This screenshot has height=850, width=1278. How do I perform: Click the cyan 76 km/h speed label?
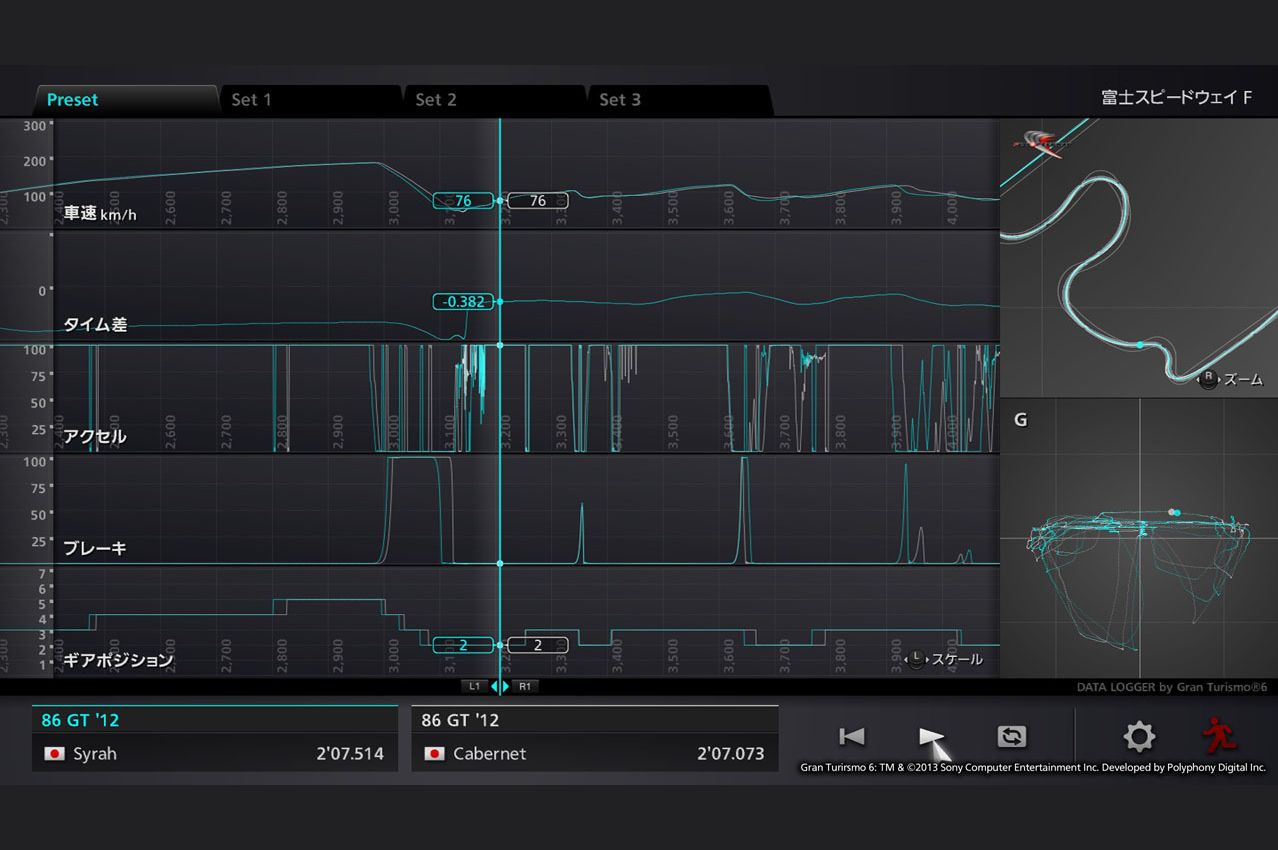[462, 201]
